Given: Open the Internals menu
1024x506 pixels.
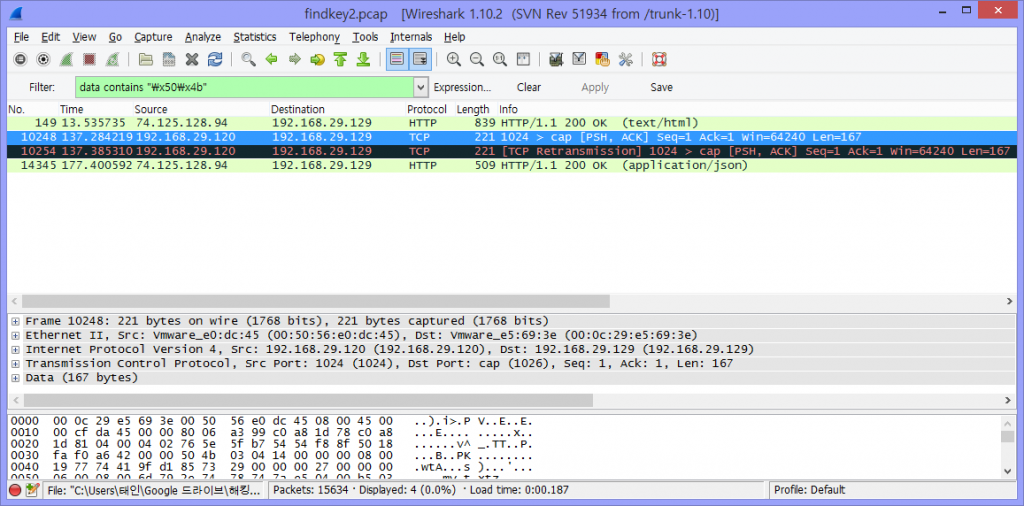Looking at the screenshot, I should coord(411,37).
